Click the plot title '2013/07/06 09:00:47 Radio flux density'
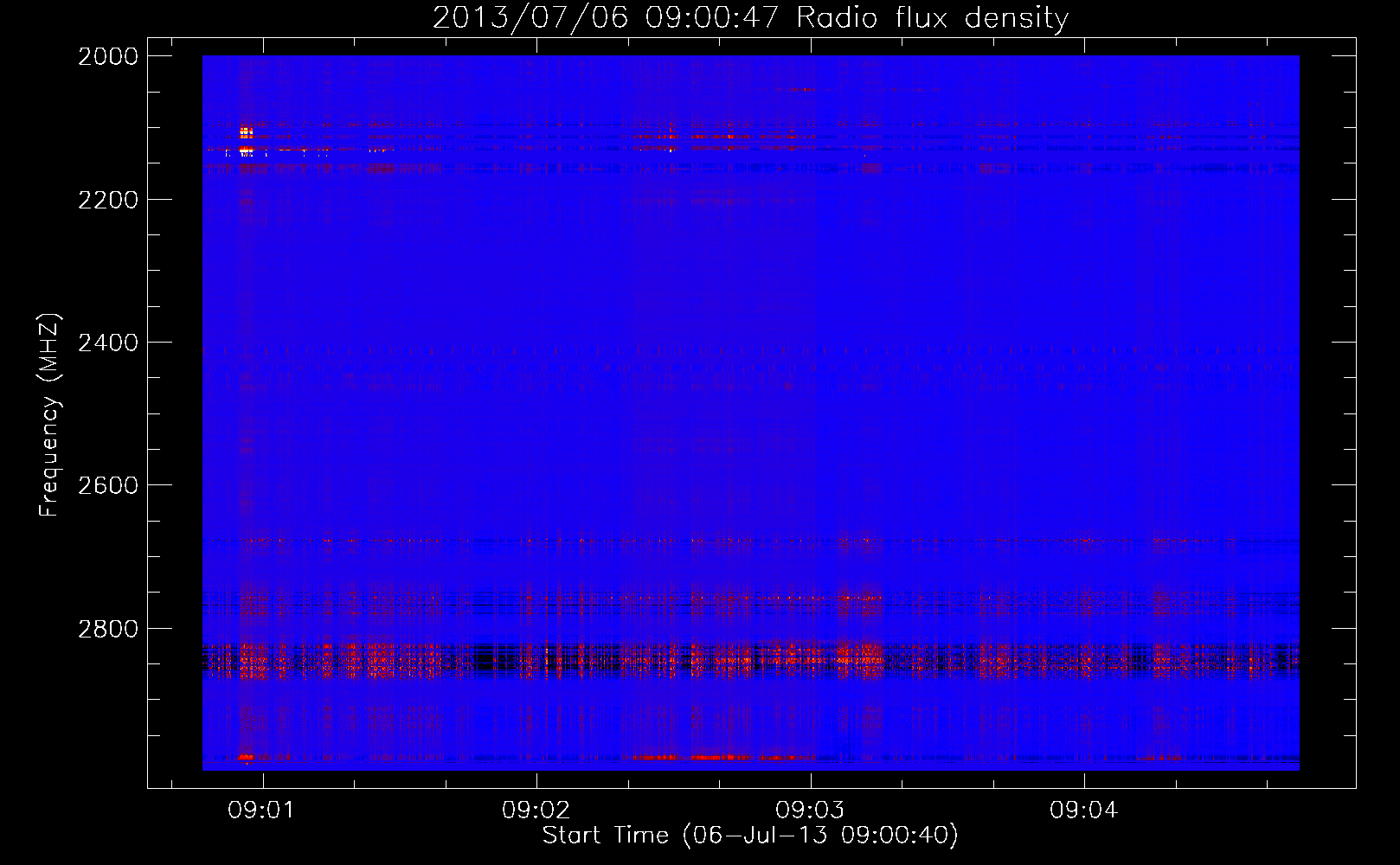 750,17
